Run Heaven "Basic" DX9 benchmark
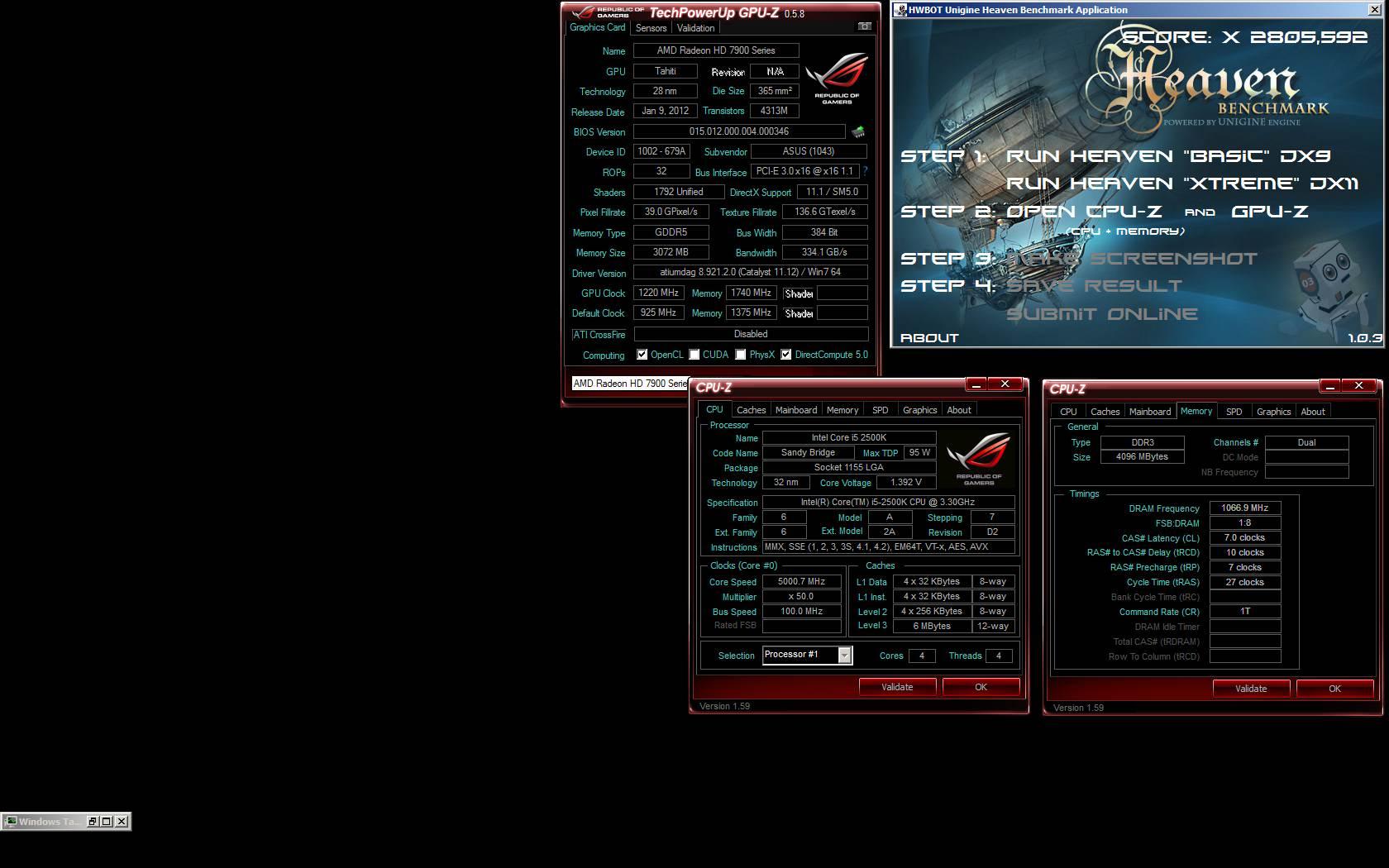1389x868 pixels. (x=1167, y=156)
